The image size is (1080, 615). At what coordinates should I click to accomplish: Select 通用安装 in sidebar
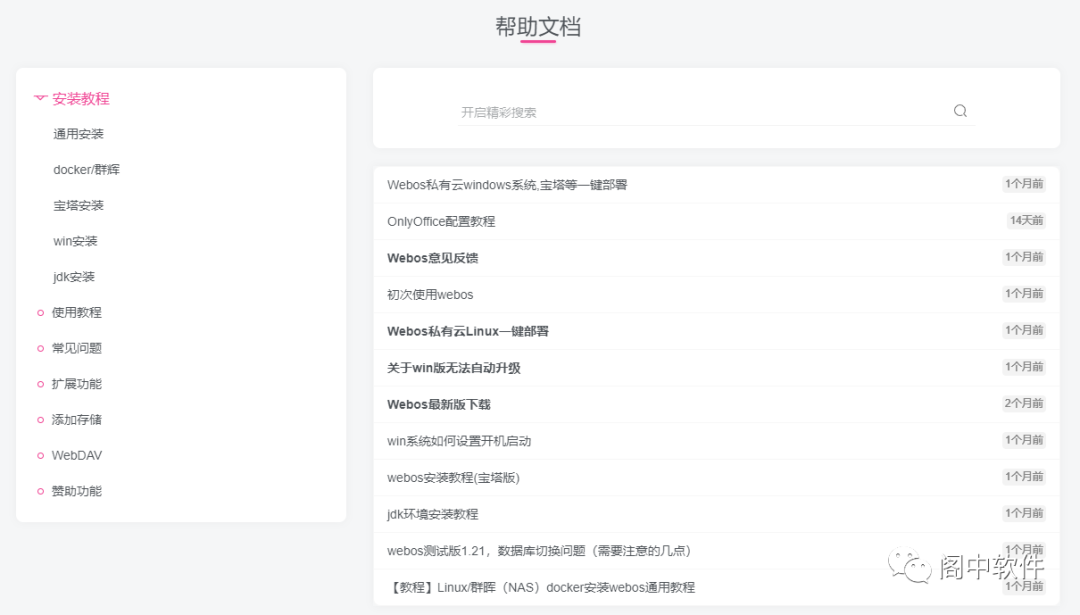79,134
